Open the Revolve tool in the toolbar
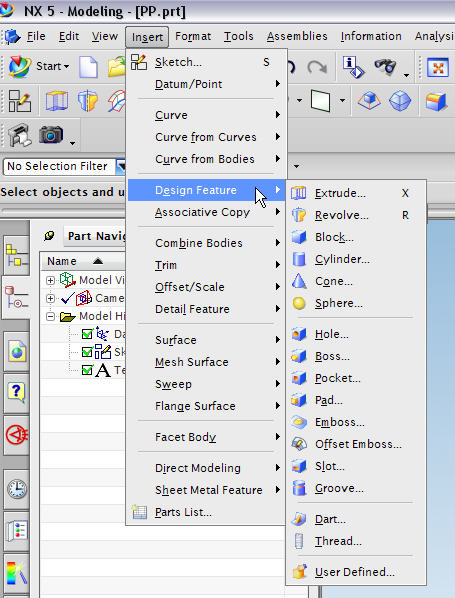Screen dimensions: 455x598 (x=87, y=101)
